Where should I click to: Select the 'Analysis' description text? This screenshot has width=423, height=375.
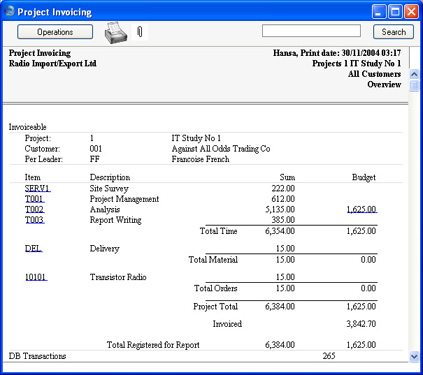click(105, 209)
